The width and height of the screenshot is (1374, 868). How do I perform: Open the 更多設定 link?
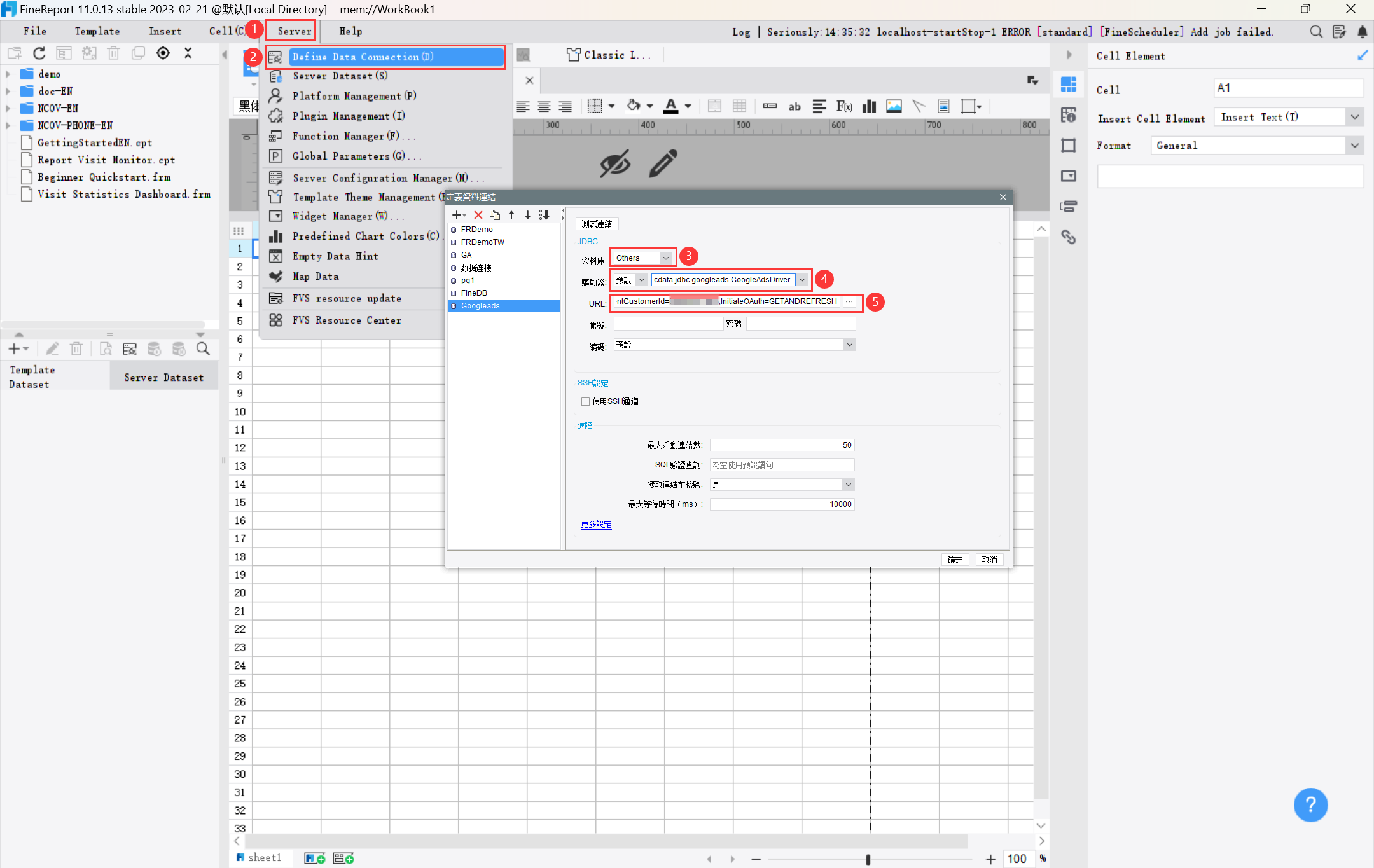[595, 524]
